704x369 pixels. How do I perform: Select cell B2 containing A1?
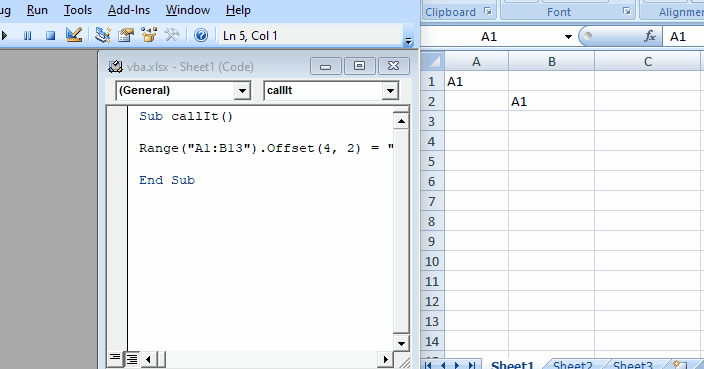point(551,101)
